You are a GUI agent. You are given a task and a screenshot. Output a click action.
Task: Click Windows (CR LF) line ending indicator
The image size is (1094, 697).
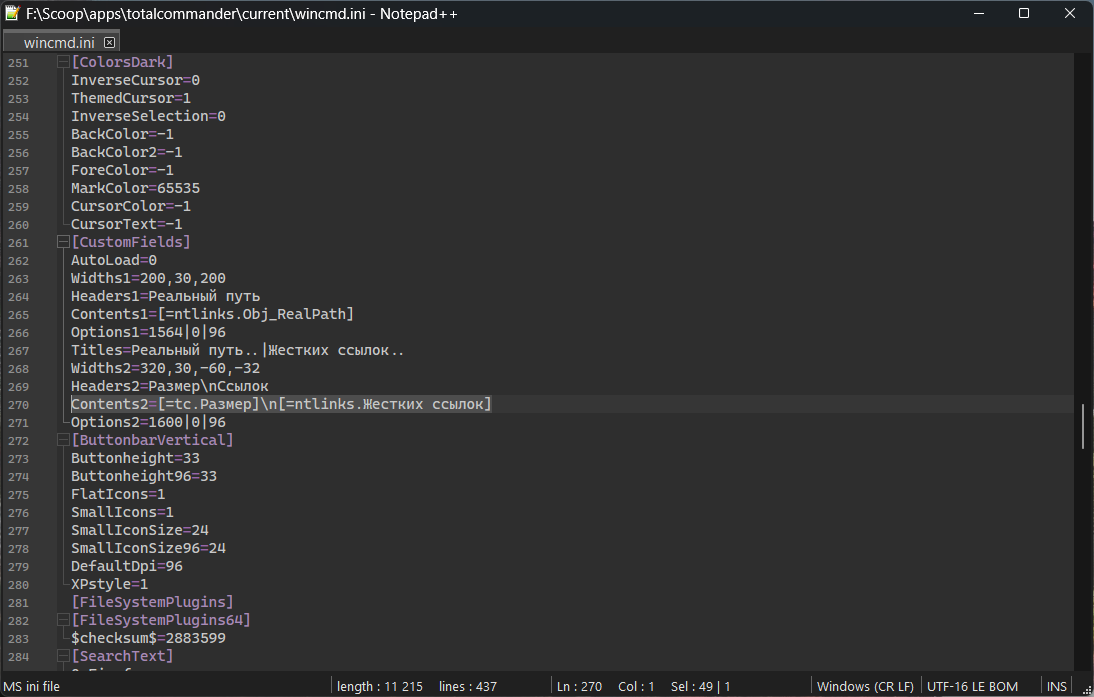click(864, 686)
